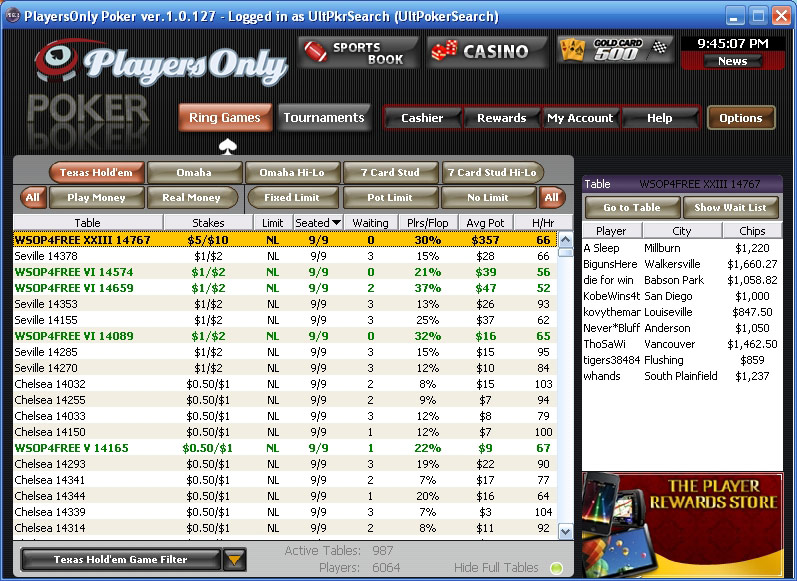
Task: Open the Texas Hold'em Game Filter dropdown
Action: pyautogui.click(x=121, y=559)
